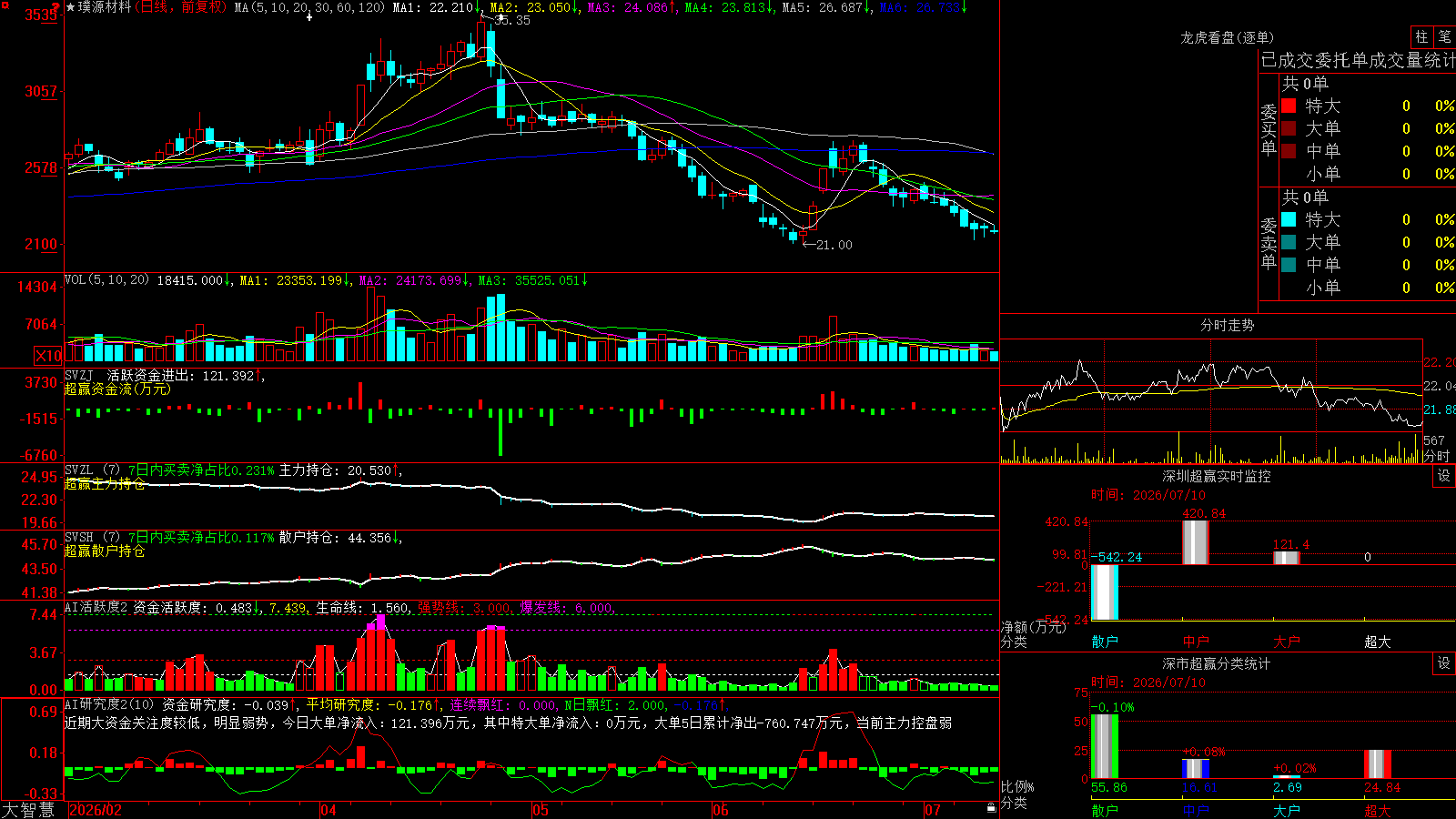Screen dimensions: 1456x819
Task: Open 设 settings for 深圳超赢实时监控
Action: [x=1444, y=477]
